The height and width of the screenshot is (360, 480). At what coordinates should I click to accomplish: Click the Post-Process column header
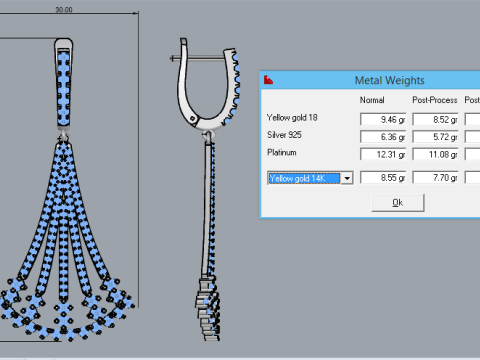pos(435,100)
